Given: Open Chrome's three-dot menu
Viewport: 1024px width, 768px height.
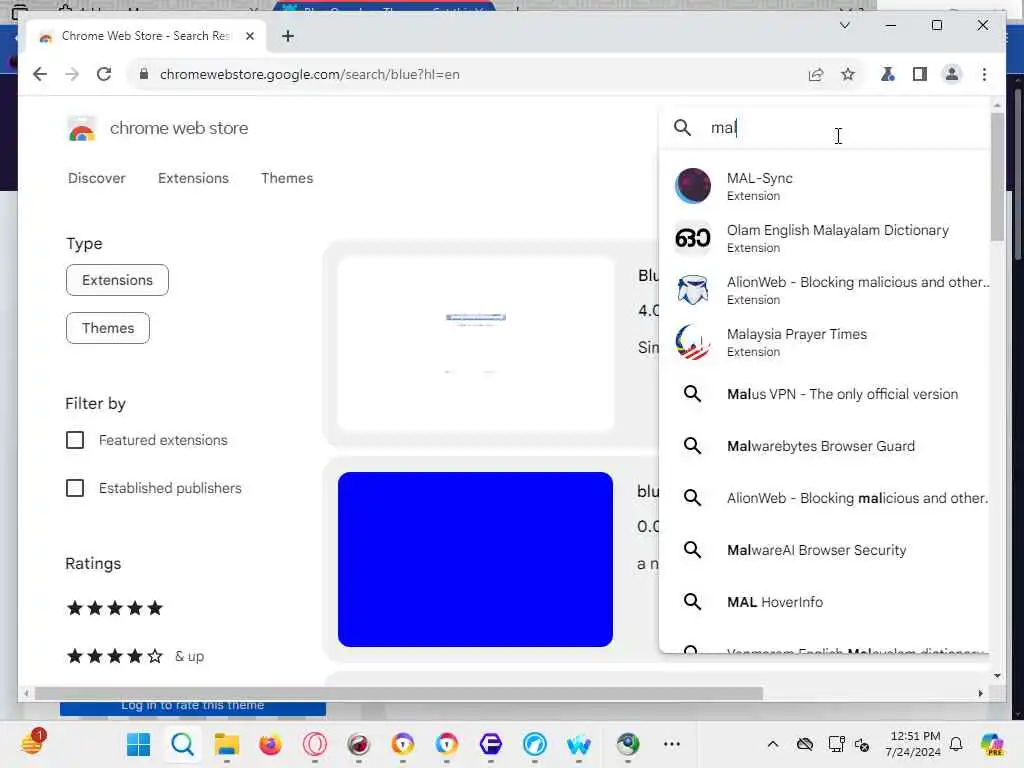Looking at the screenshot, I should 984,74.
